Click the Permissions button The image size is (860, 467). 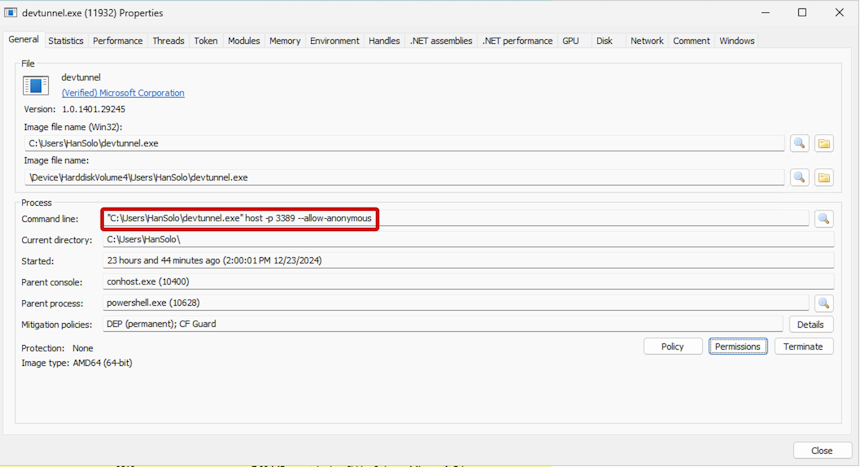click(x=738, y=346)
